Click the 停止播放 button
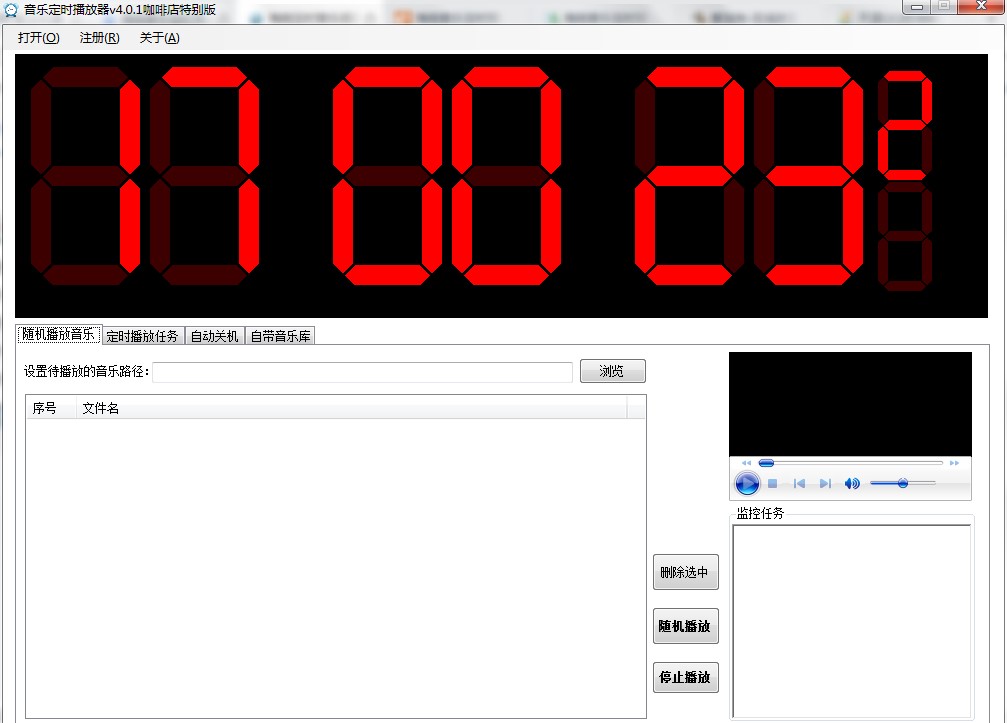This screenshot has width=1007, height=723. click(x=685, y=677)
